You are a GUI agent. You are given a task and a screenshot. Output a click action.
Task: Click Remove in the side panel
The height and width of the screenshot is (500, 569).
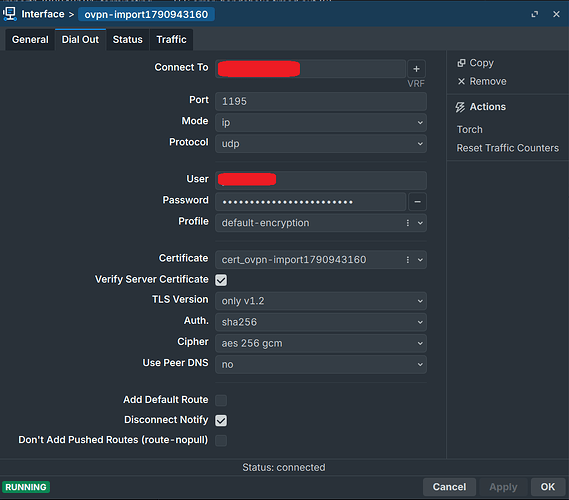coord(488,81)
